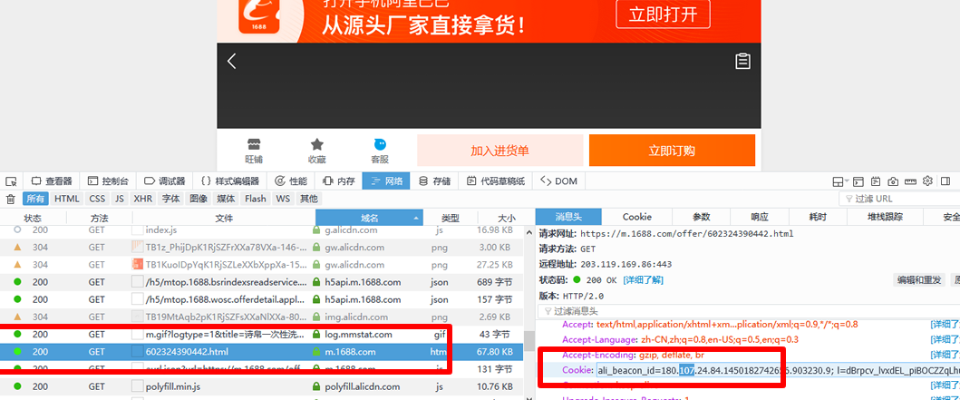960x400 pixels.
Task: Toggle the 其他 other filter
Action: [x=309, y=198]
